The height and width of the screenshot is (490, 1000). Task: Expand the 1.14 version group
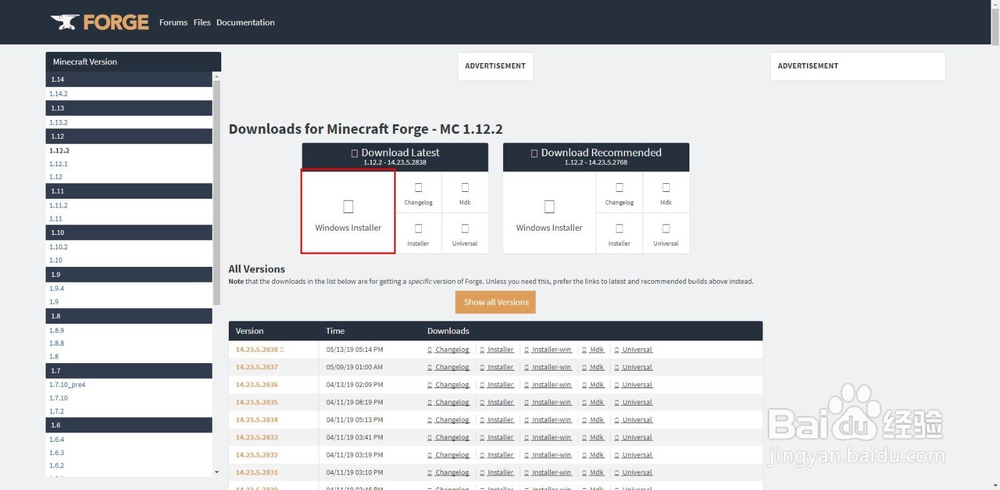pos(129,79)
